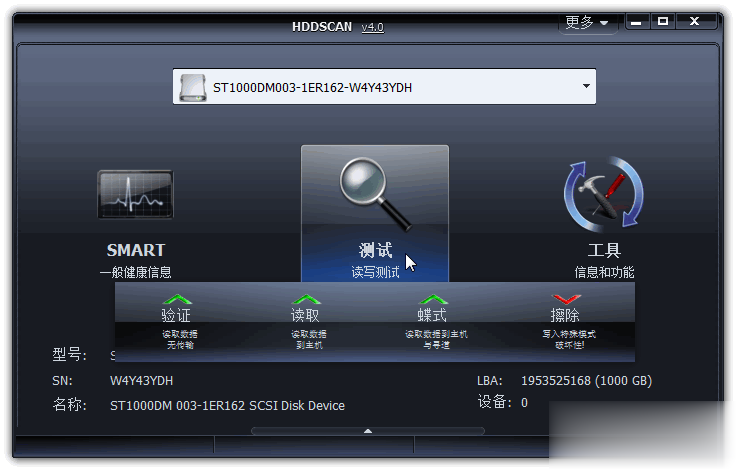The image size is (737, 470).
Task: Click the 测试 读写测试 label
Action: click(375, 261)
